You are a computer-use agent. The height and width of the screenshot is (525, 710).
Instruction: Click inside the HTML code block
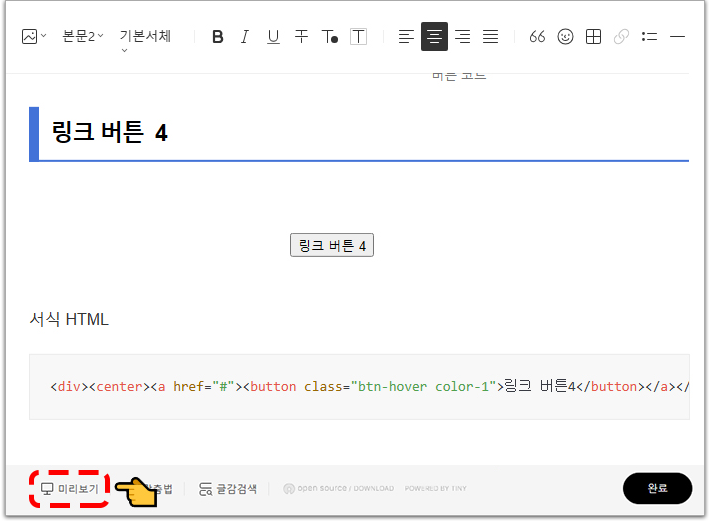click(359, 387)
